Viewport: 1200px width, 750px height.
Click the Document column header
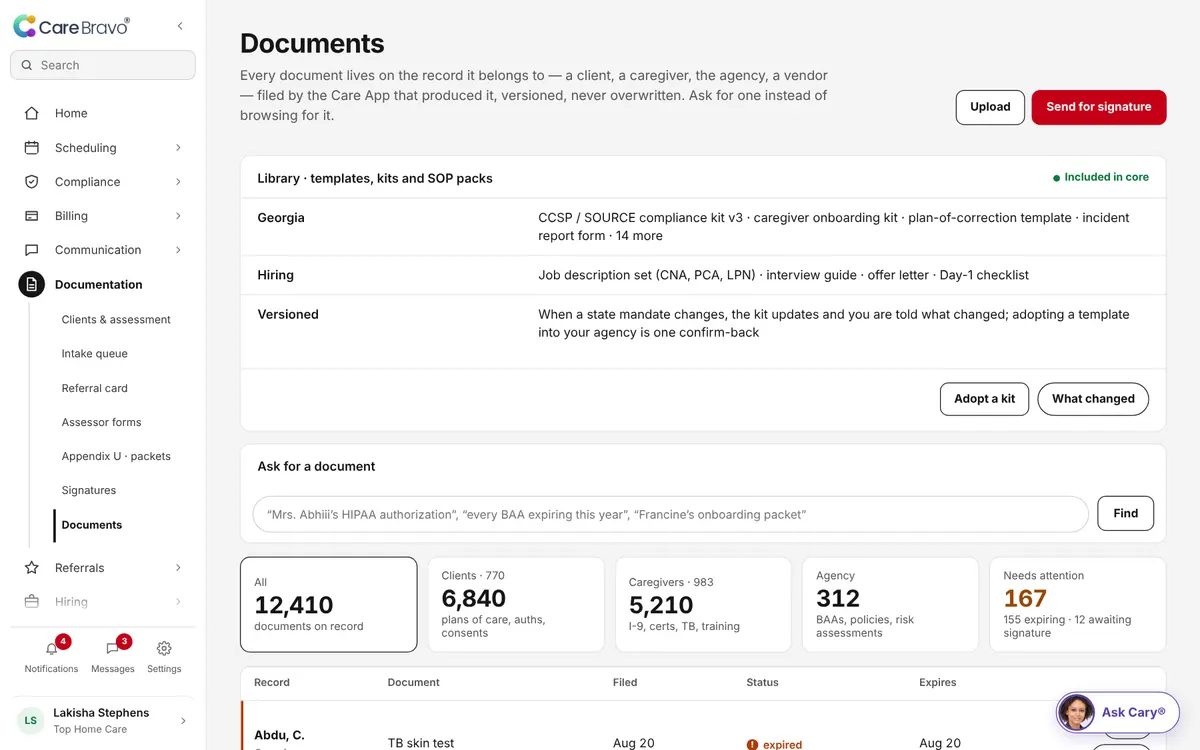pos(414,682)
